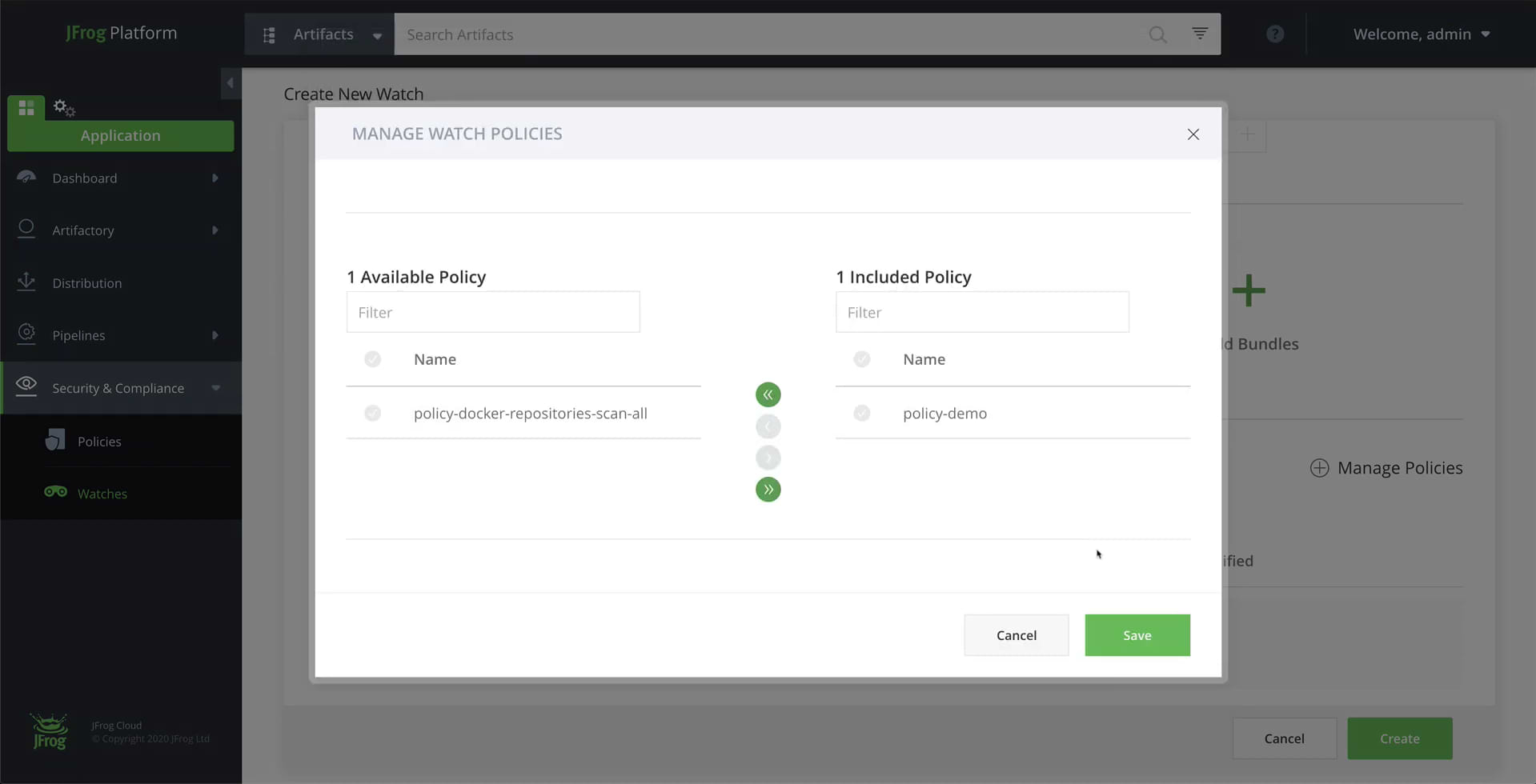The image size is (1536, 784).
Task: Select all available policies via Name header checkbox
Action: coord(372,358)
